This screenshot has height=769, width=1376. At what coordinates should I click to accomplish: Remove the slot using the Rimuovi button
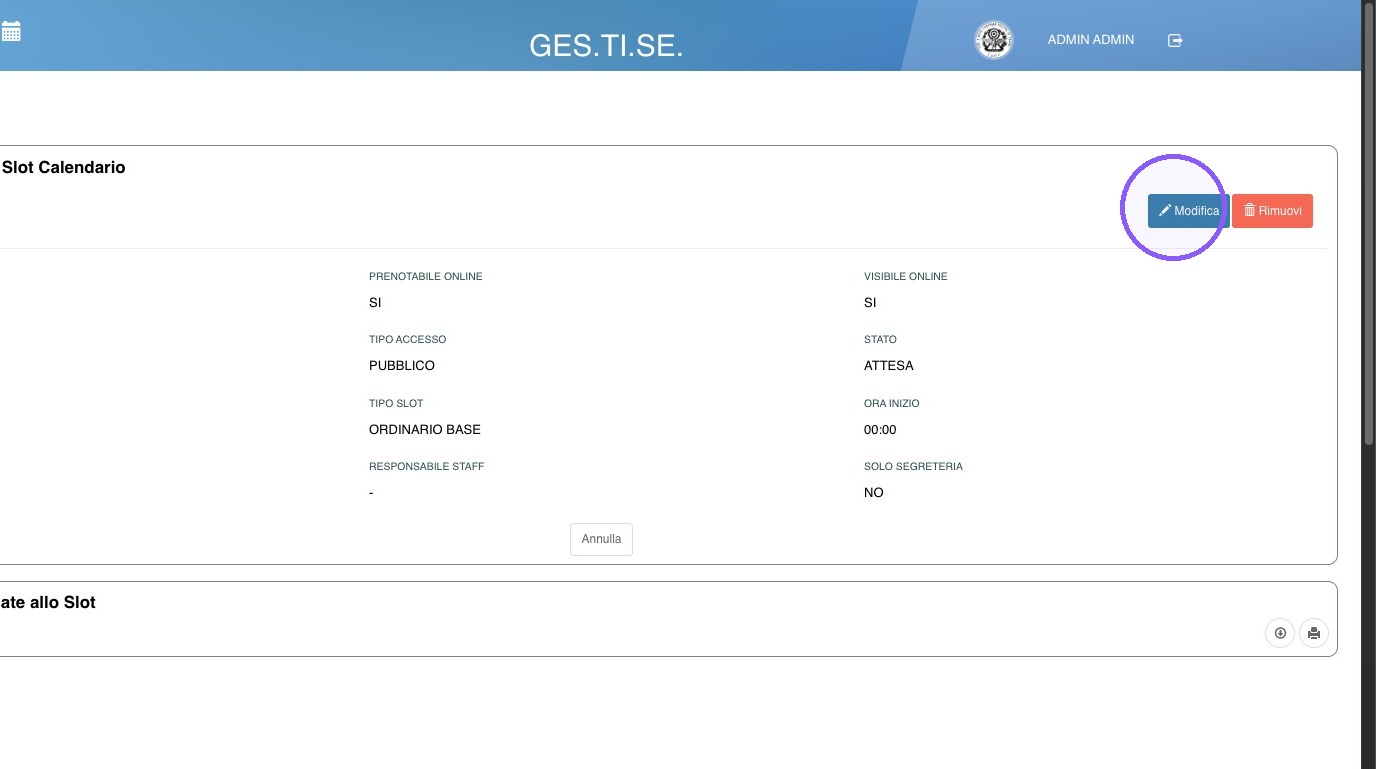[x=1272, y=211]
